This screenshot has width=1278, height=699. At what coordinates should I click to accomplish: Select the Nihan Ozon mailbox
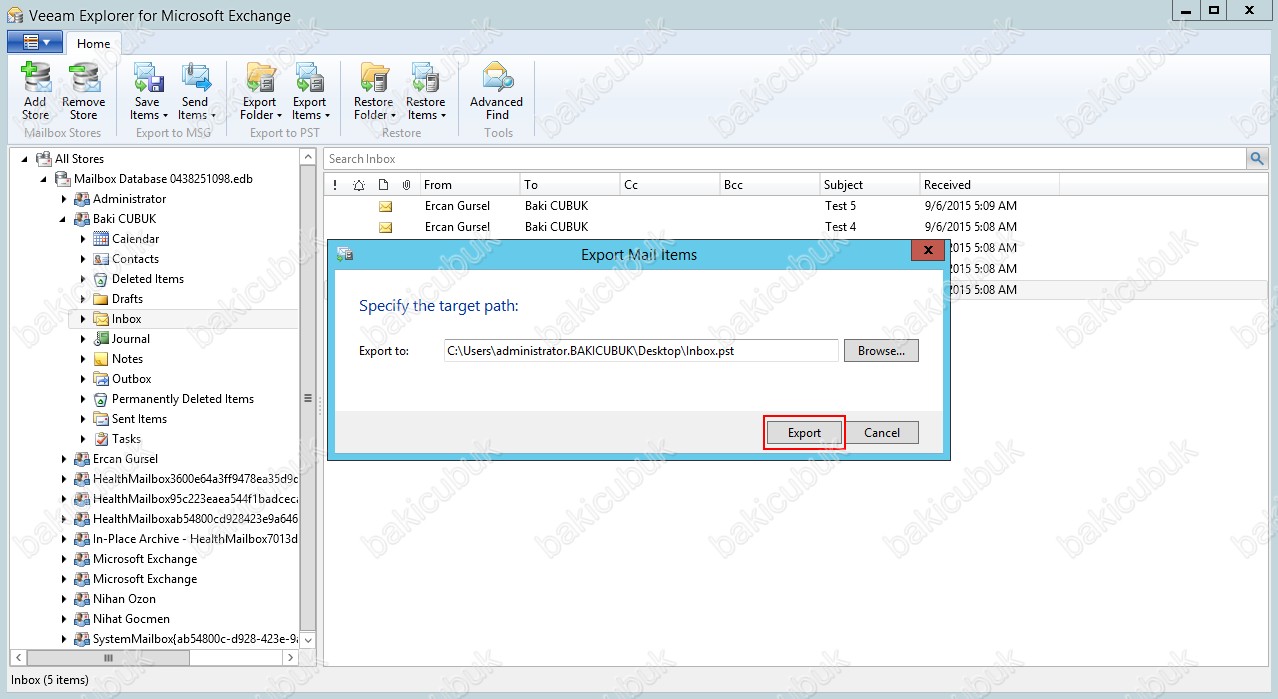pyautogui.click(x=124, y=599)
